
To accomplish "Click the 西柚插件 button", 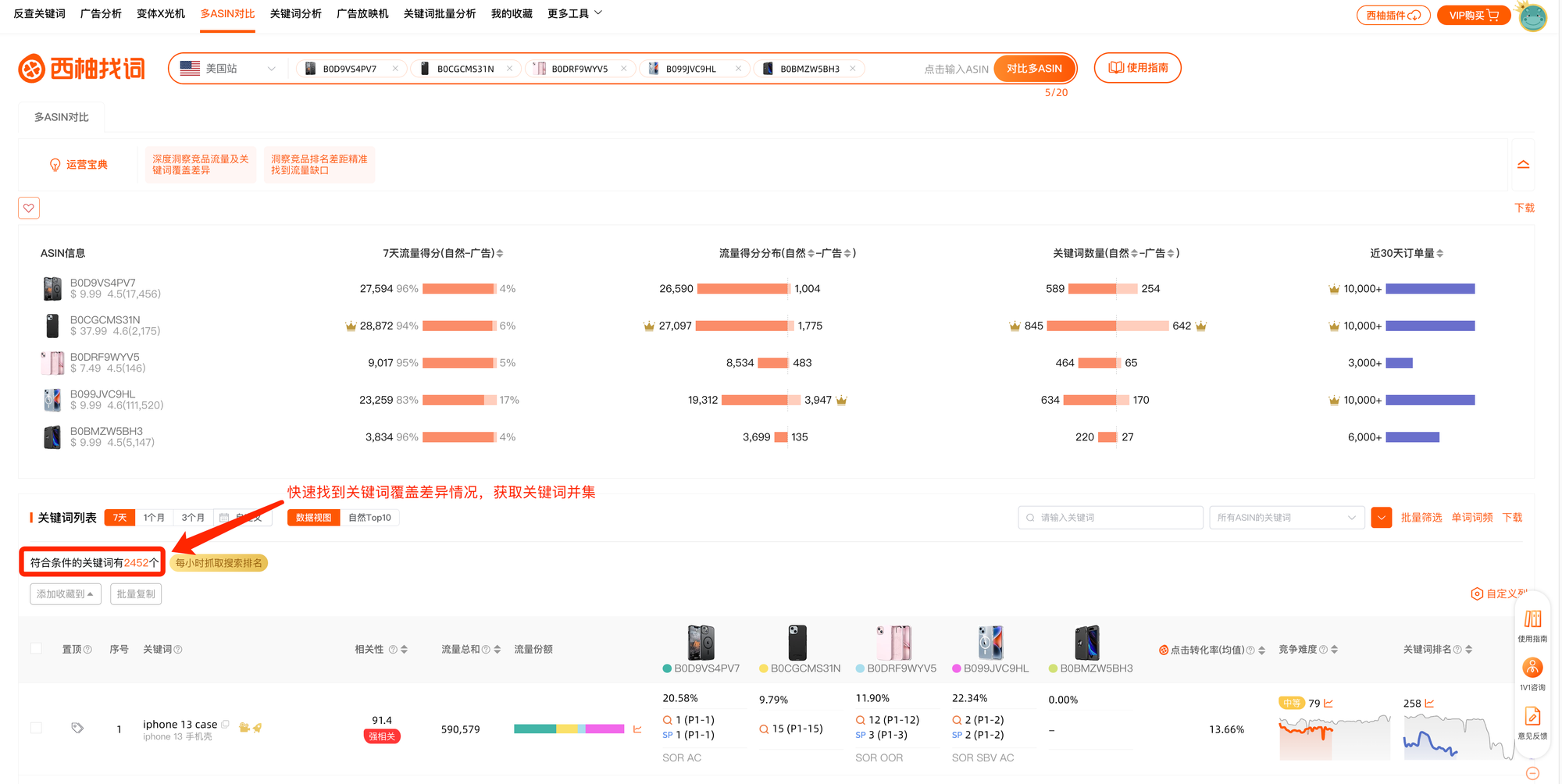I will pos(1393,16).
